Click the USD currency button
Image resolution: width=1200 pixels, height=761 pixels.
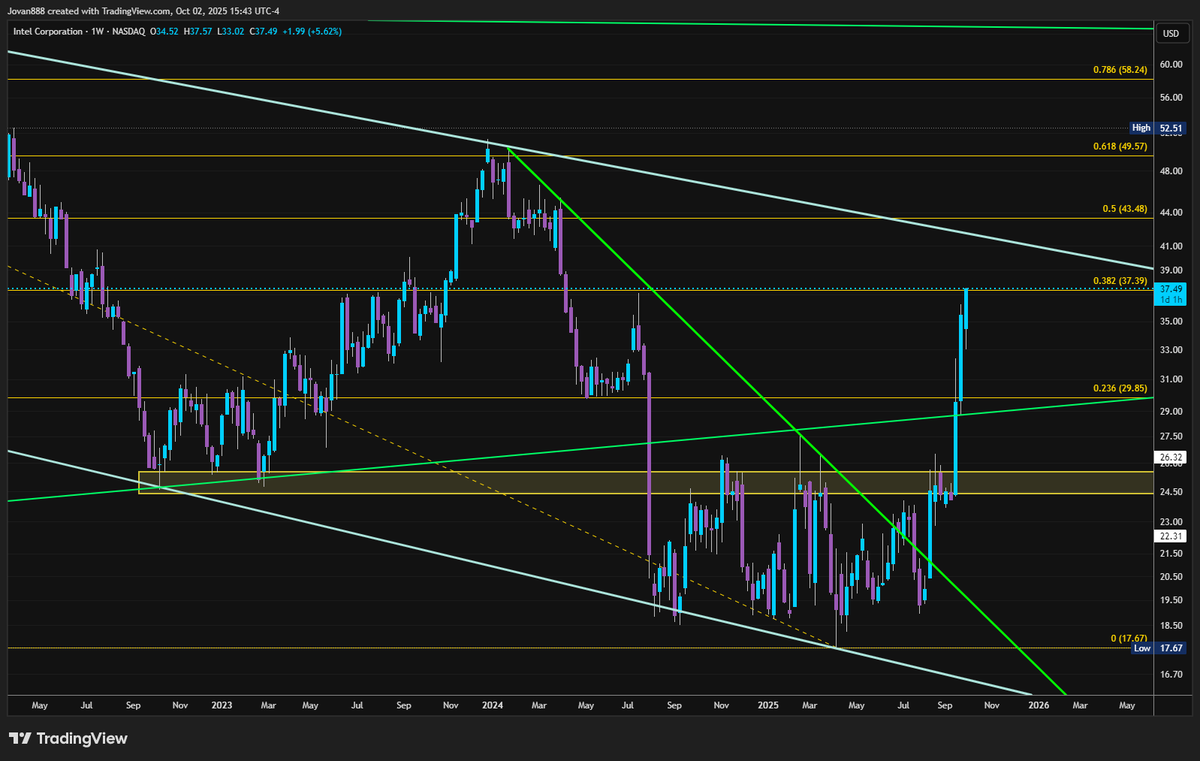tap(1169, 33)
